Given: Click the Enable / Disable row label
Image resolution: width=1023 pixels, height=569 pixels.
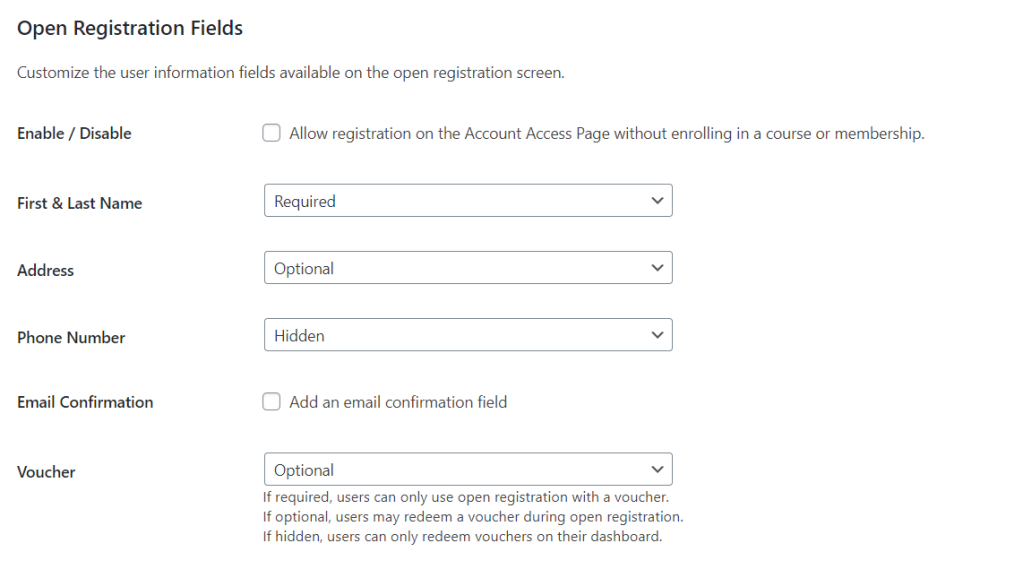Looking at the screenshot, I should pyautogui.click(x=74, y=133).
